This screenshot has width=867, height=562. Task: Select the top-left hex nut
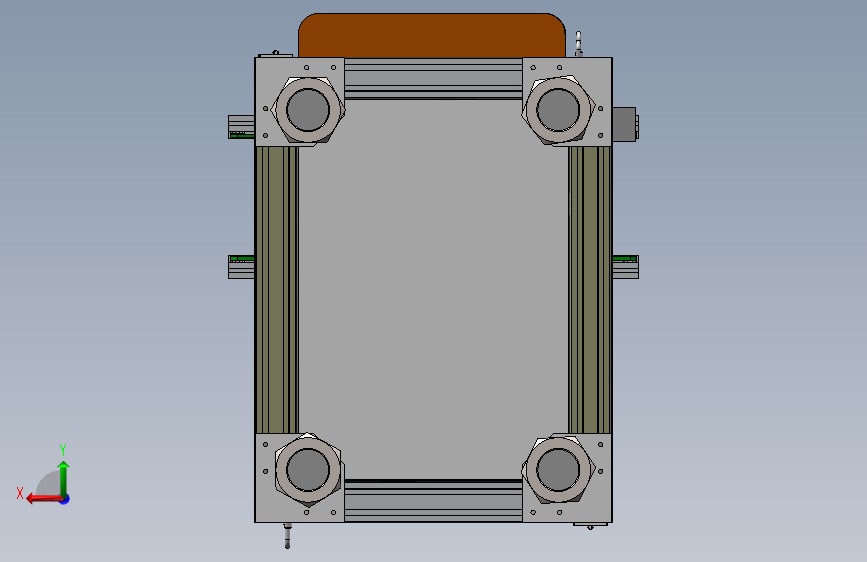[x=308, y=110]
